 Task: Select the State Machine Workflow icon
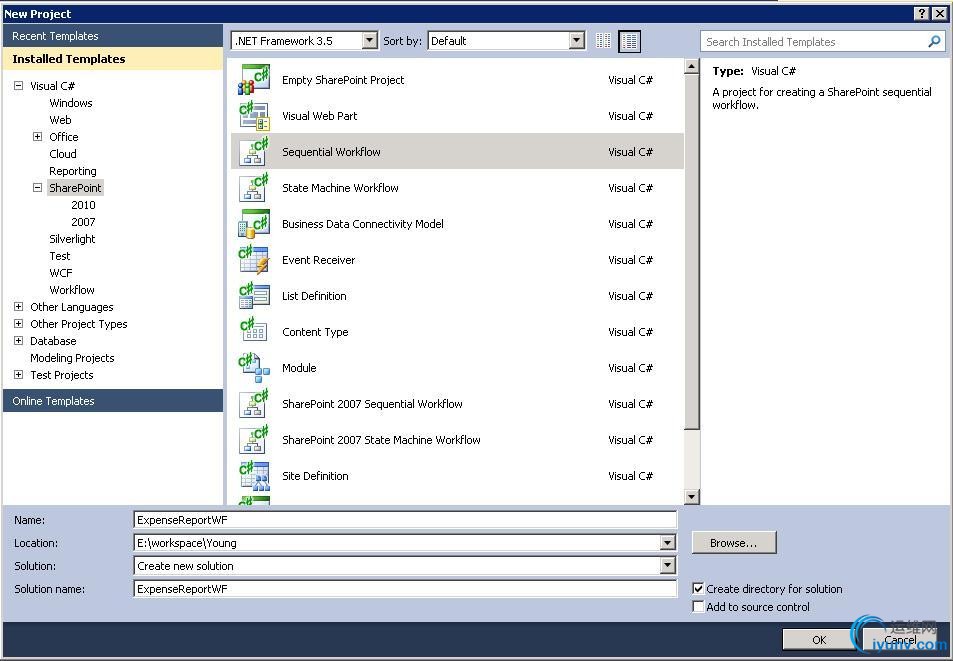point(254,187)
